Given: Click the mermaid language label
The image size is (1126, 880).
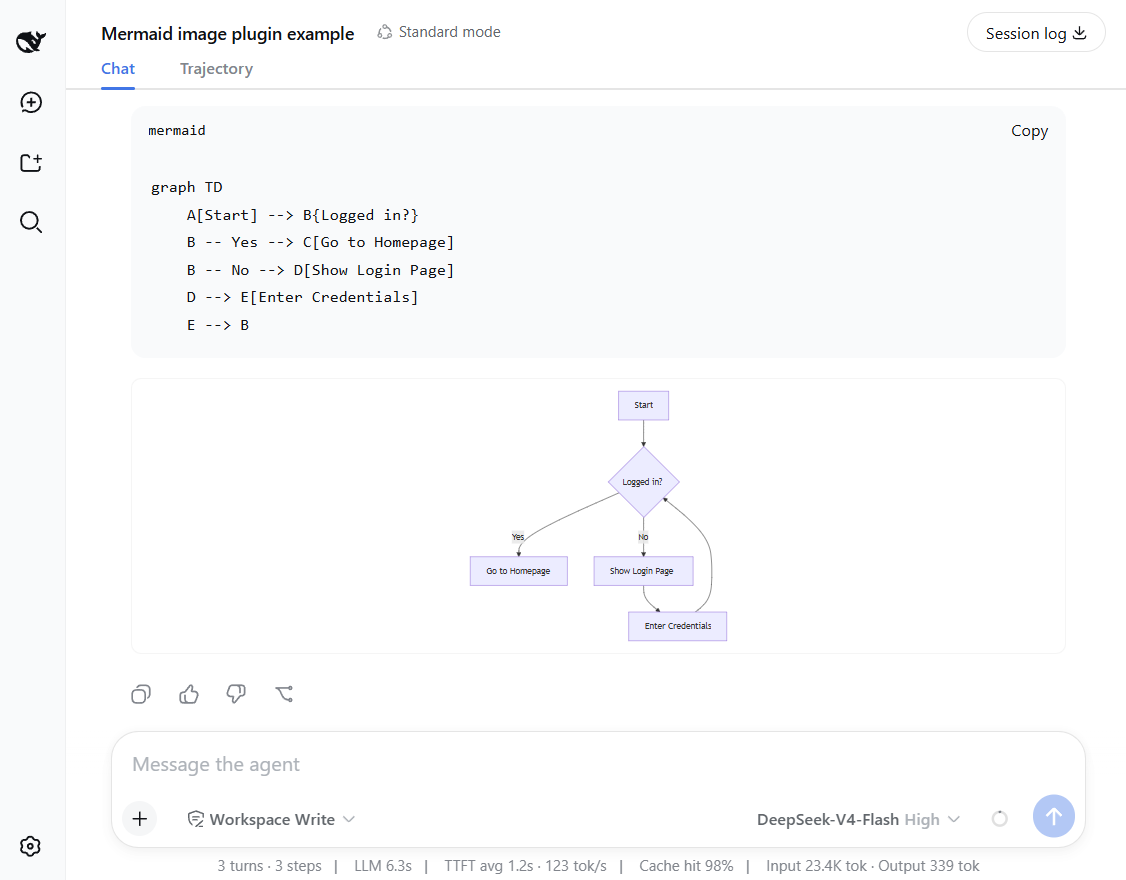Looking at the screenshot, I should (177, 131).
